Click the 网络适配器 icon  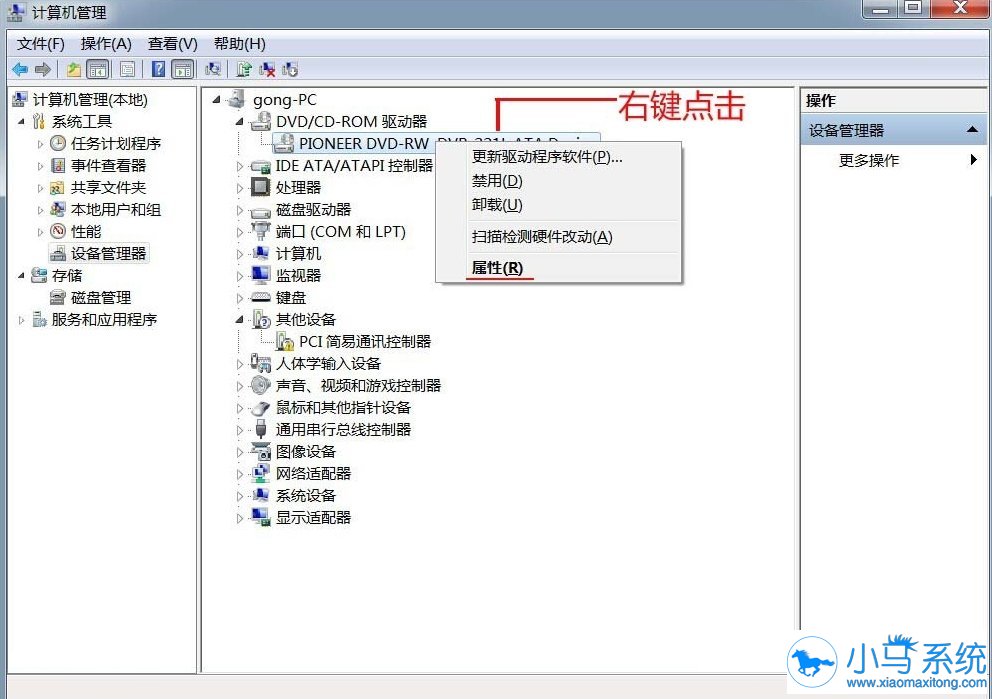click(x=261, y=473)
